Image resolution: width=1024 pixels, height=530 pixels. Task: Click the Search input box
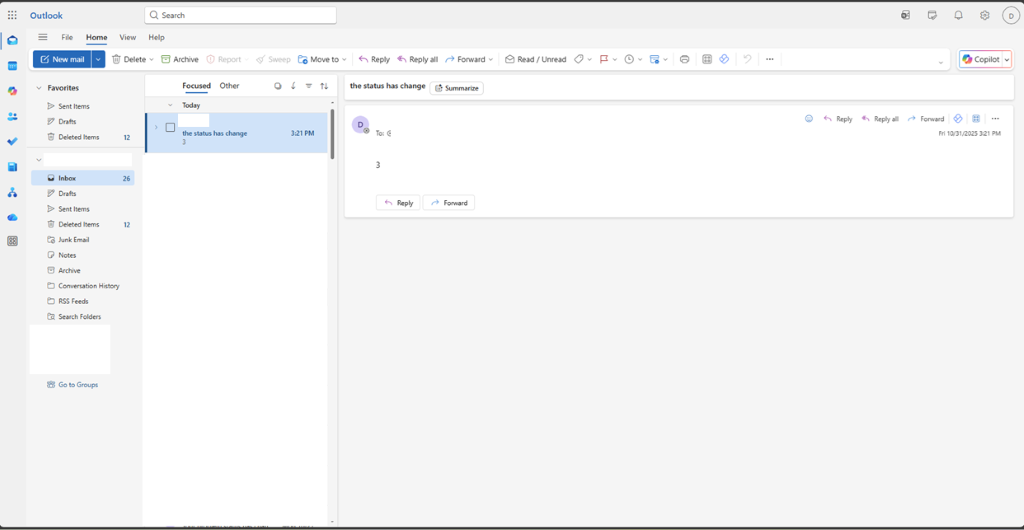tap(240, 15)
